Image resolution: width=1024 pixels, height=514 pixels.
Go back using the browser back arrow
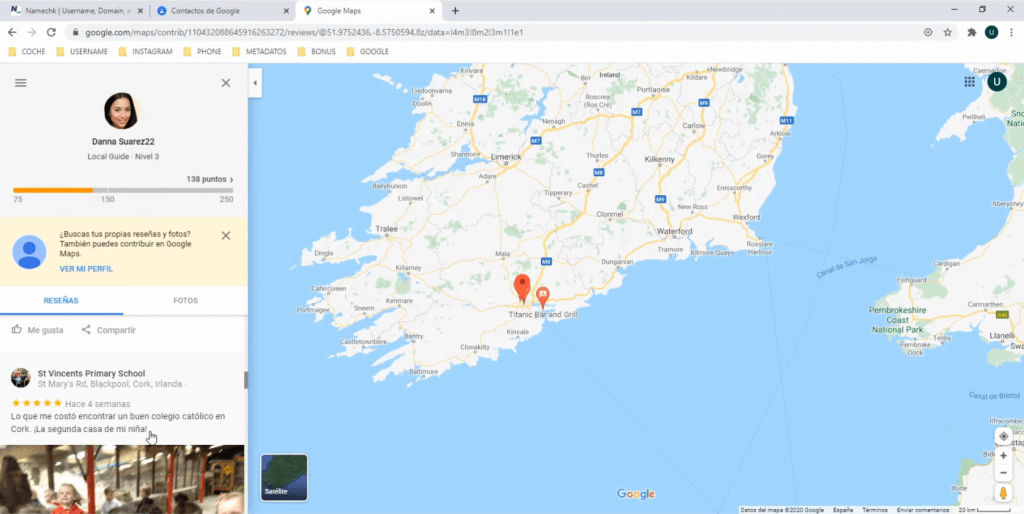coord(12,32)
